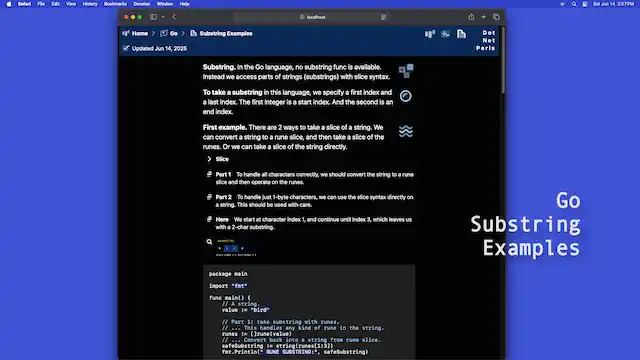This screenshot has height=360, width=640.
Task: Toggle the Updated Jun 14 checkbox
Action: click(126, 48)
